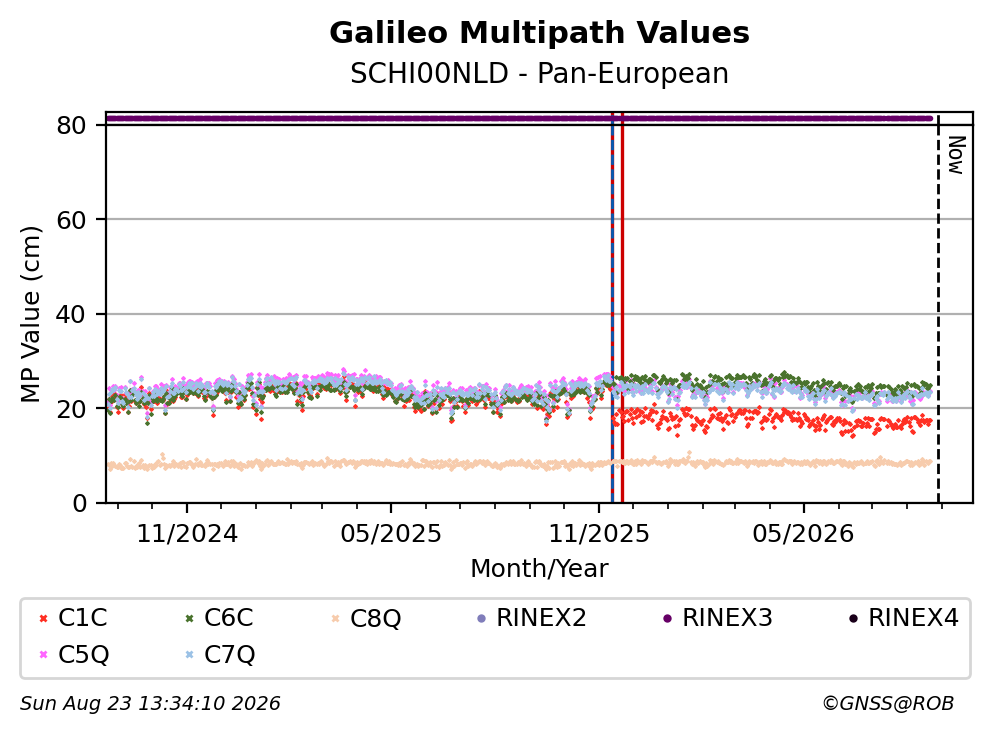Viewport: 993px width, 734px height.
Task: Click the 05/2026 x-axis tick label
Action: (803, 534)
